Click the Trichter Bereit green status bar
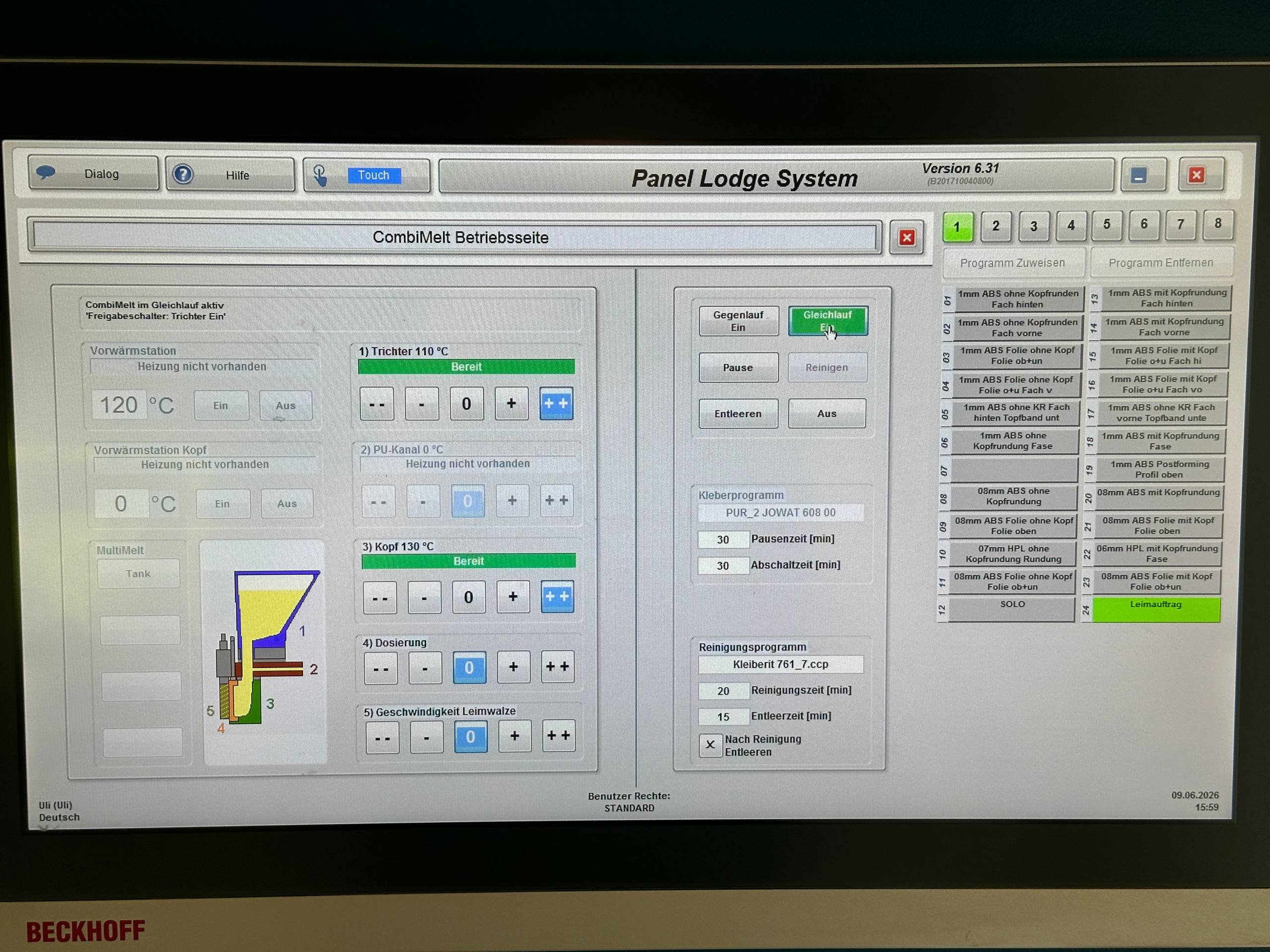This screenshot has height=952, width=1270. coord(466,367)
